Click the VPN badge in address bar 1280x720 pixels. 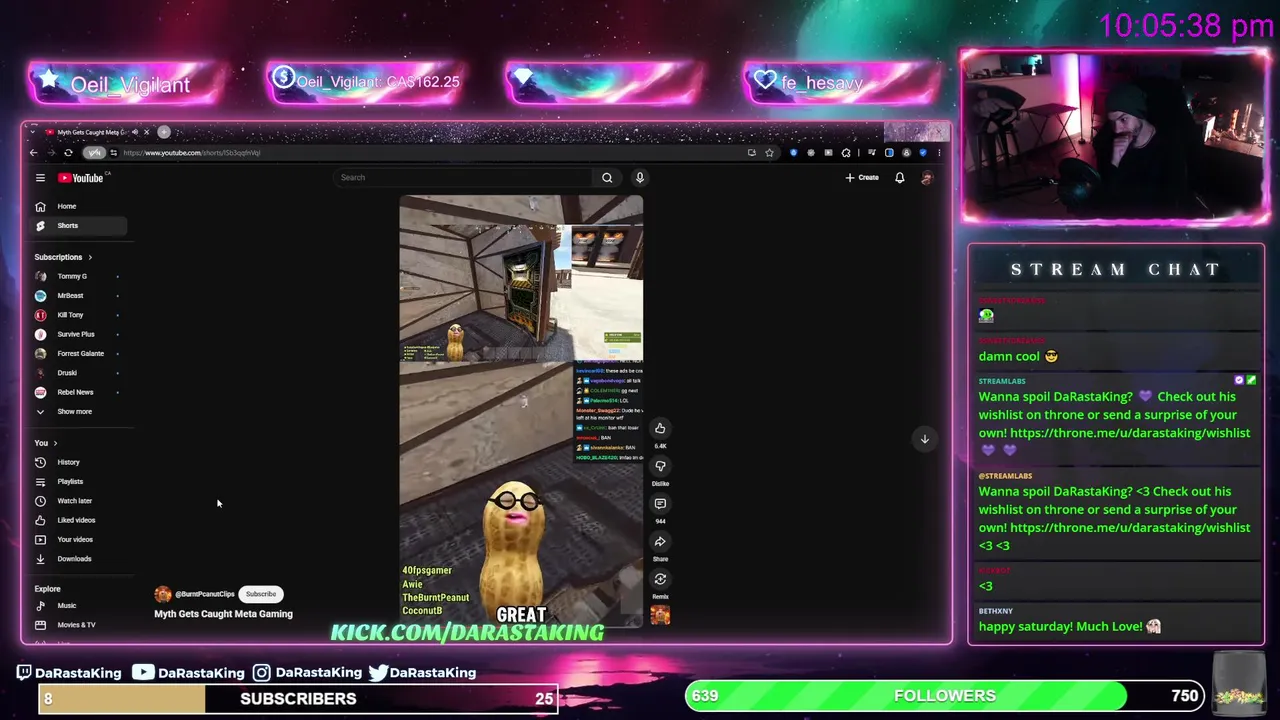(x=94, y=153)
